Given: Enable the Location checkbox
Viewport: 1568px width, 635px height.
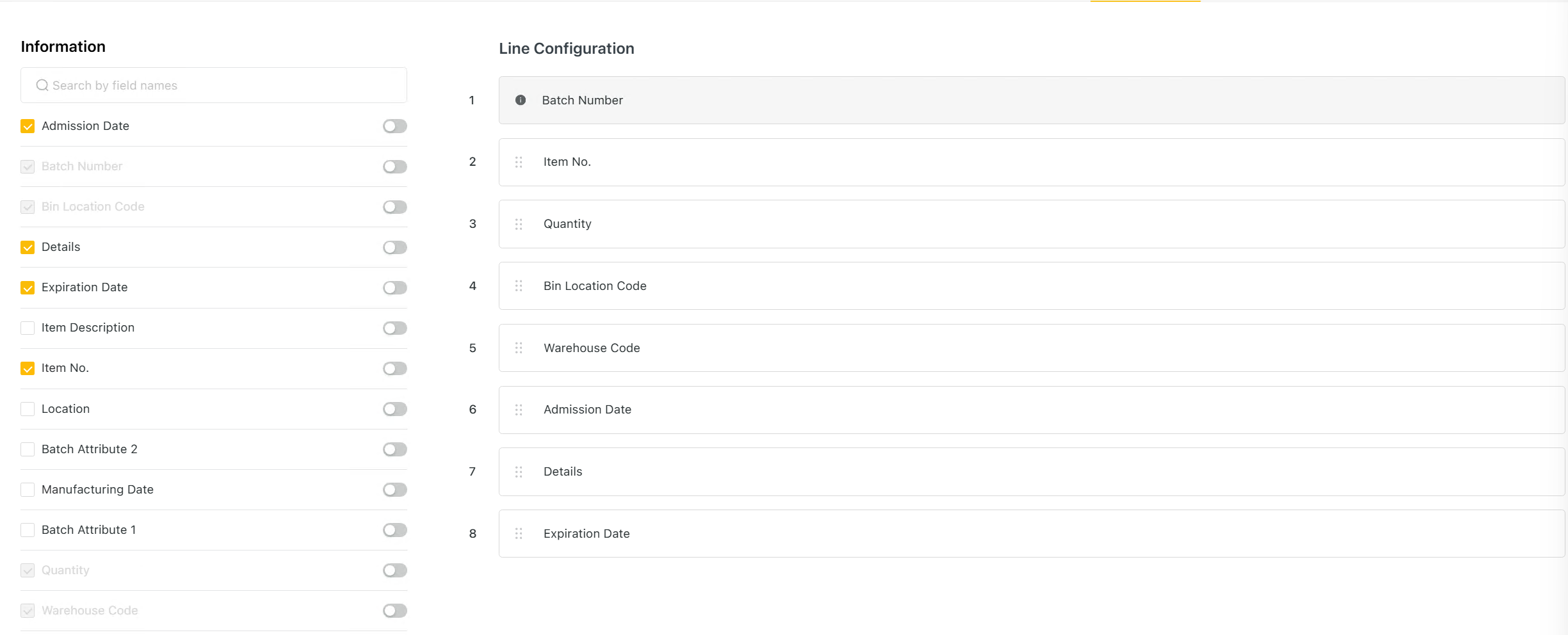Looking at the screenshot, I should coord(28,409).
